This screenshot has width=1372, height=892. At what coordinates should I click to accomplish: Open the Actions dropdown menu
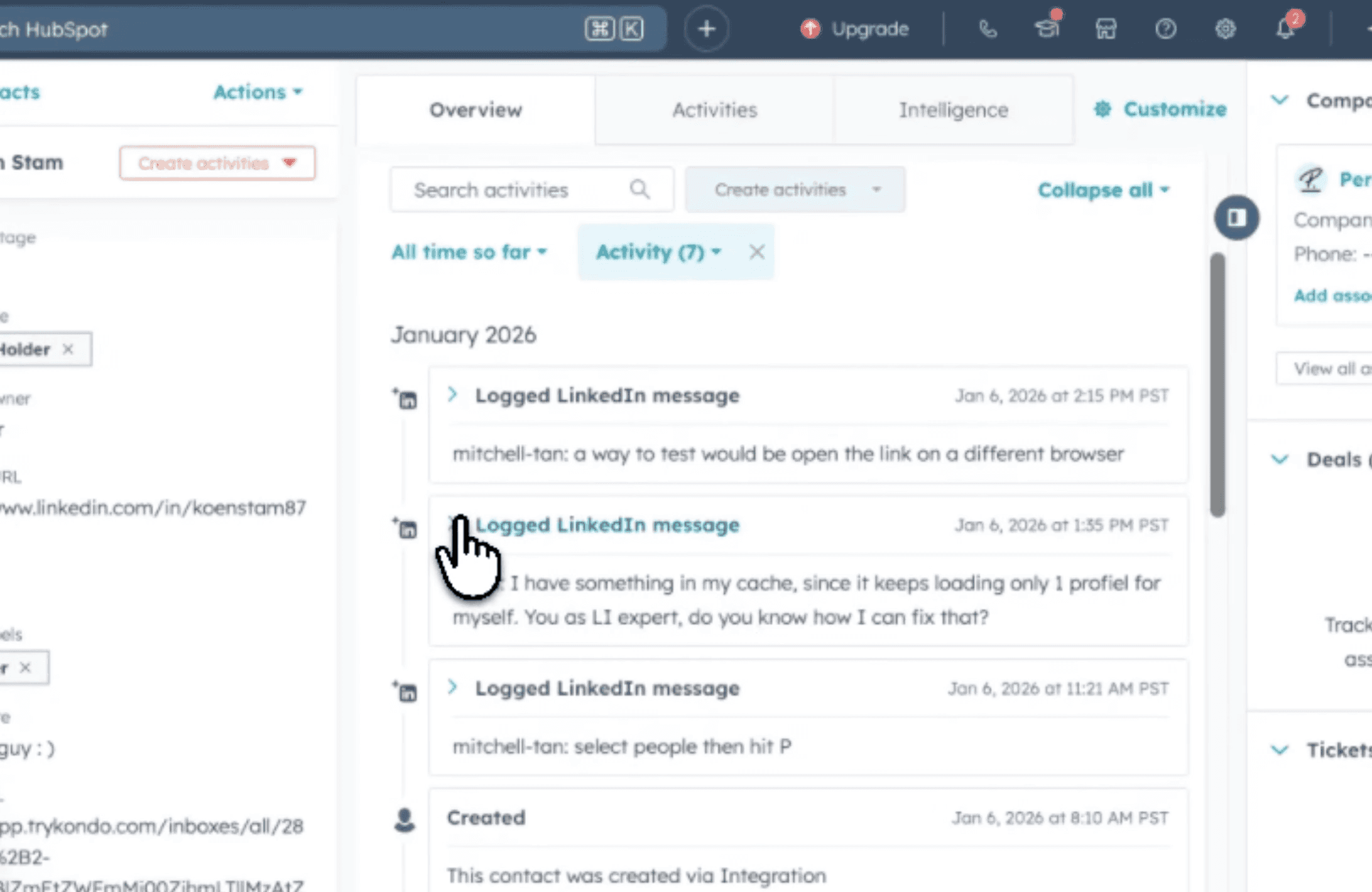coord(258,92)
